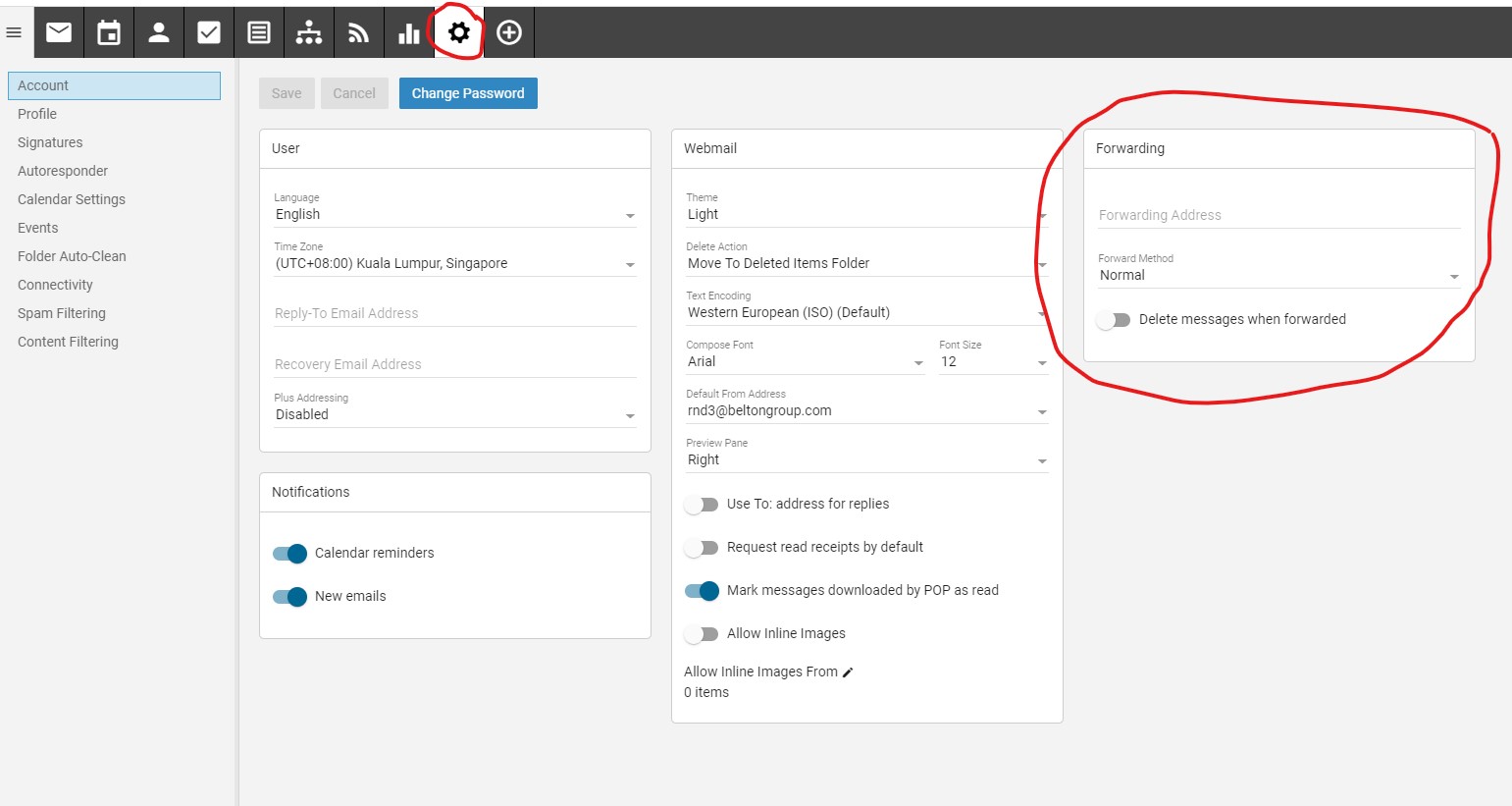
Task: Open the Language dropdown
Action: (455, 209)
